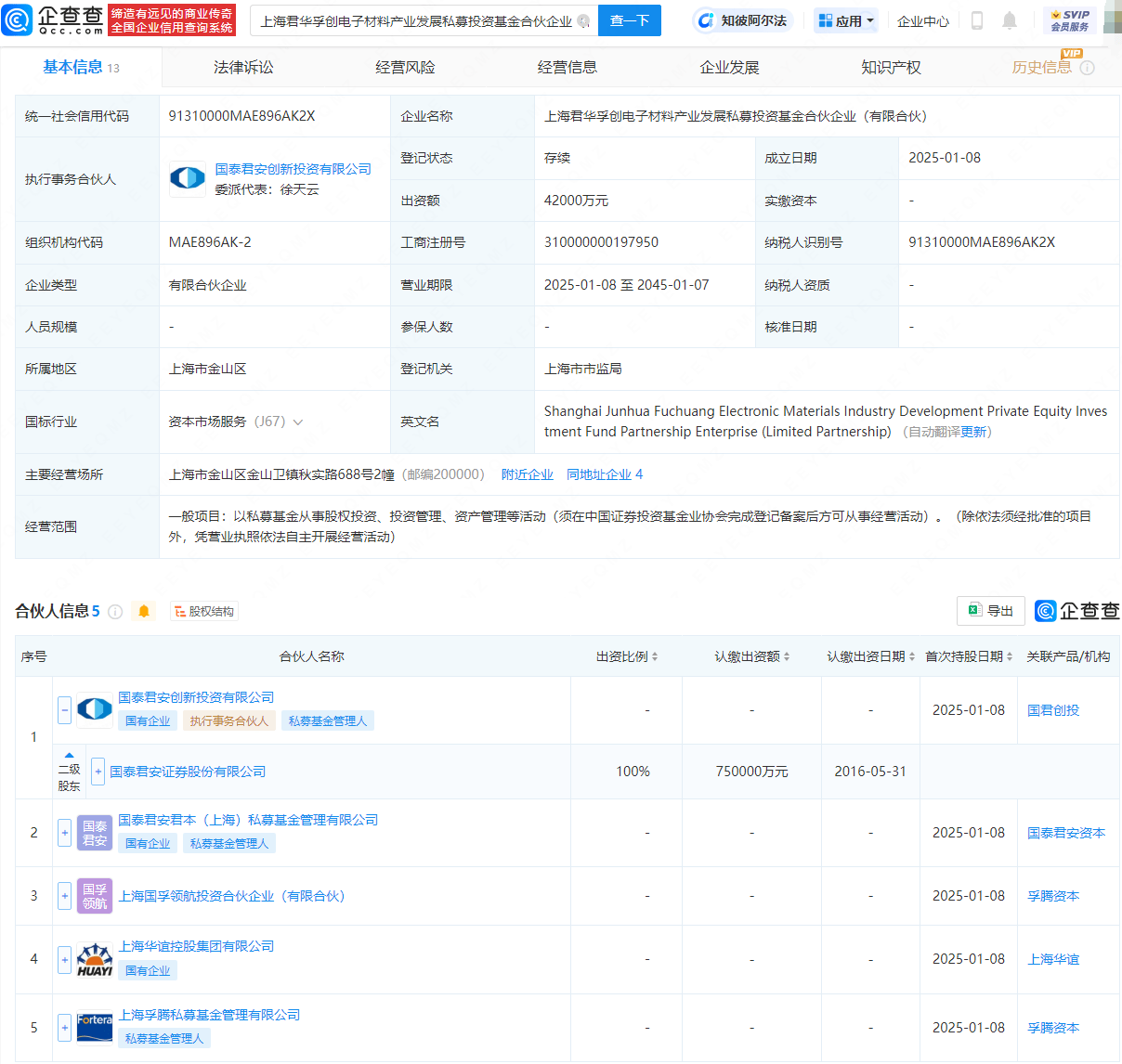
Task: Switch to the 法律诉讼 tab
Action: 243,67
